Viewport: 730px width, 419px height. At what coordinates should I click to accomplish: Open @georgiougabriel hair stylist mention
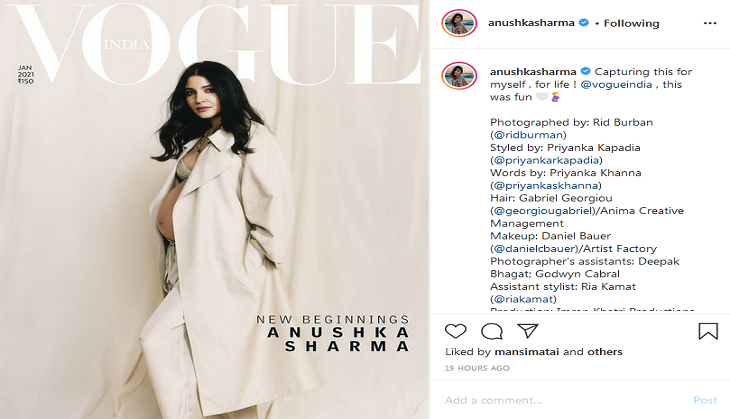coord(542,211)
